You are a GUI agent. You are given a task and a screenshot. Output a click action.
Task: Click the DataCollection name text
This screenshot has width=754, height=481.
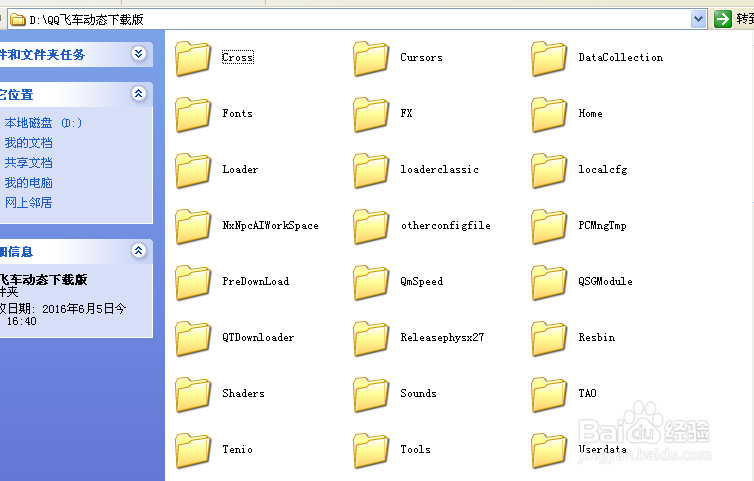coord(621,57)
